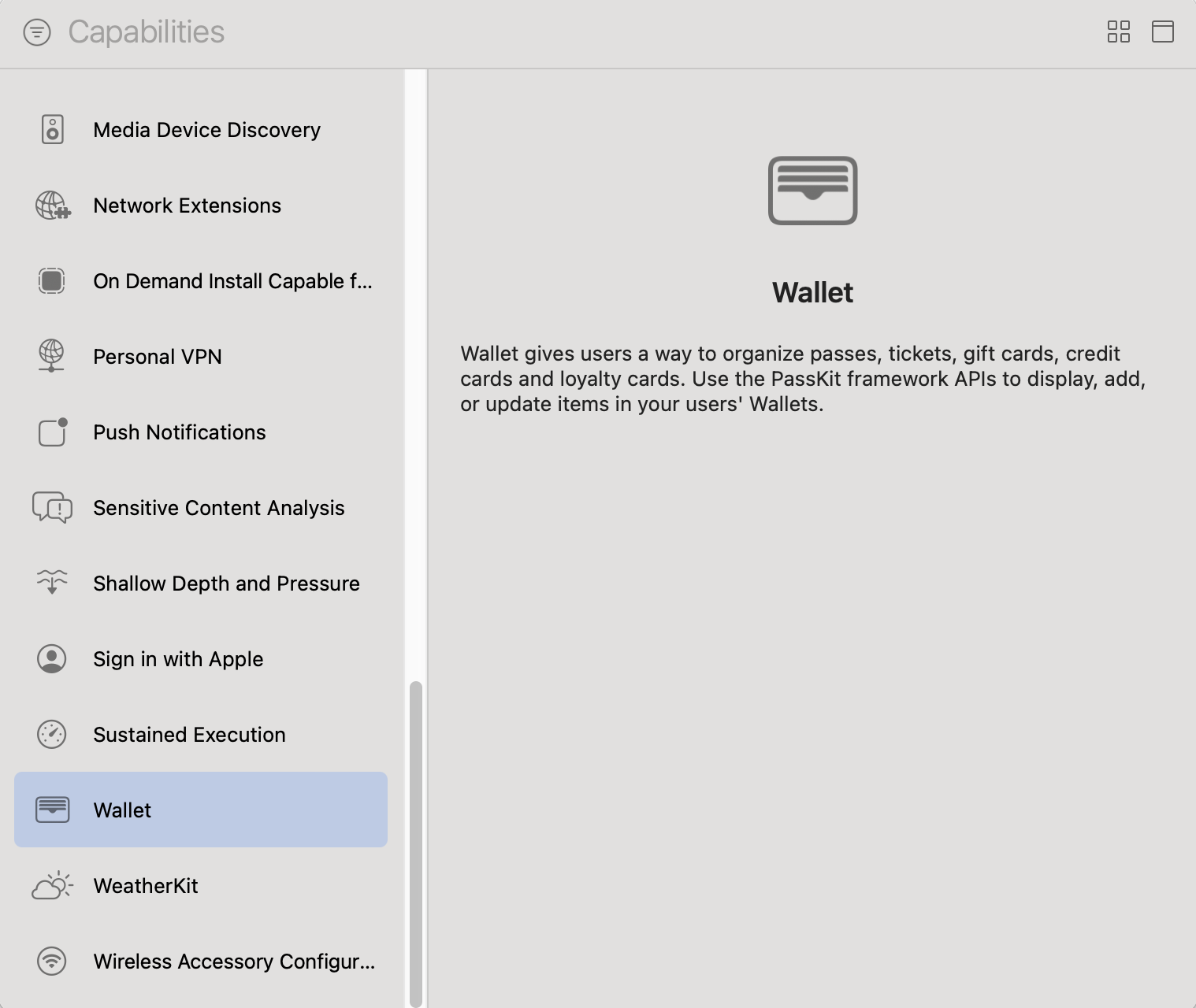Click the WeatherKit cloud sun icon
The width and height of the screenshot is (1196, 1008).
click(x=52, y=886)
